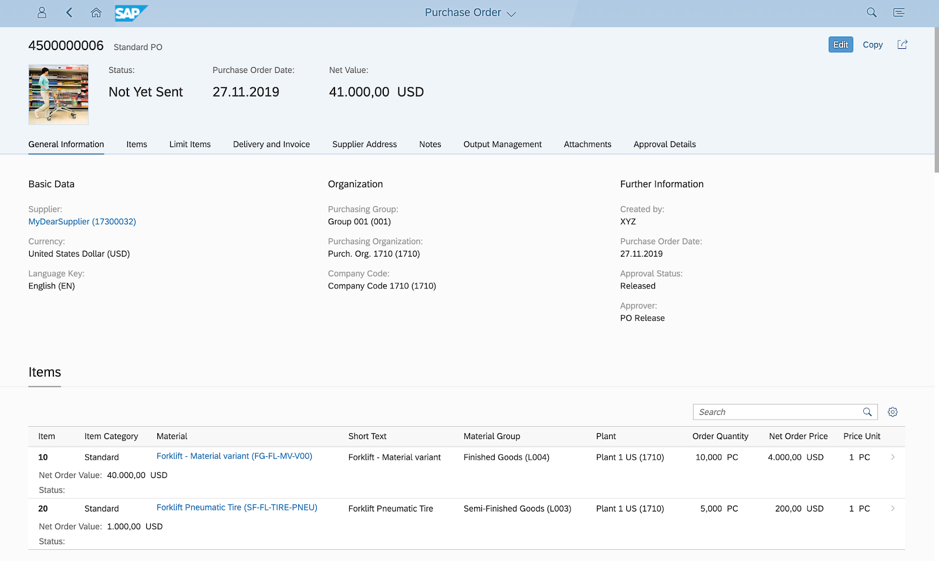This screenshot has width=939, height=561.
Task: Open the home page icon
Action: click(96, 13)
